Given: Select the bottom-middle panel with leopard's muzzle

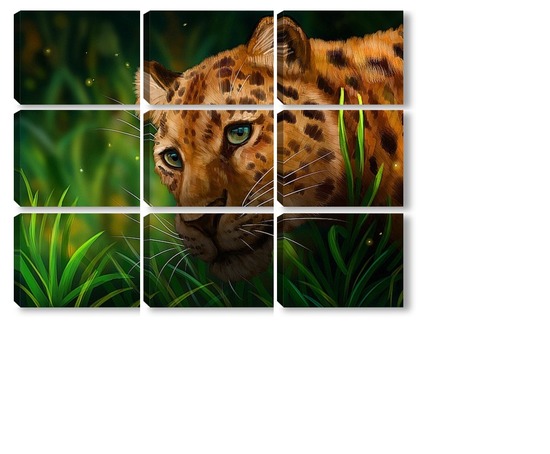Looking at the screenshot, I should (208, 260).
